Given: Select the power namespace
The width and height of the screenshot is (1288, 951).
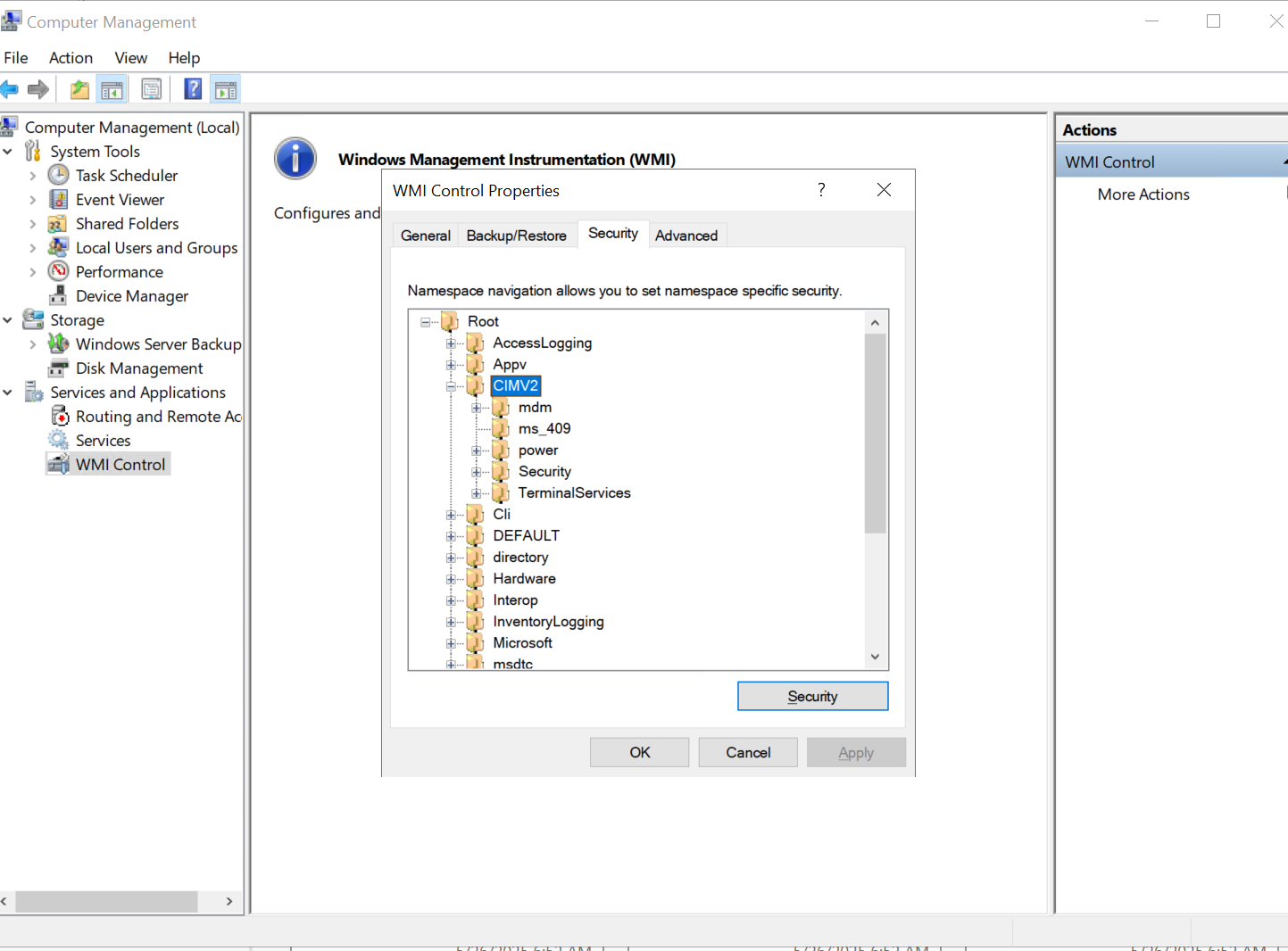Looking at the screenshot, I should click(x=538, y=451).
